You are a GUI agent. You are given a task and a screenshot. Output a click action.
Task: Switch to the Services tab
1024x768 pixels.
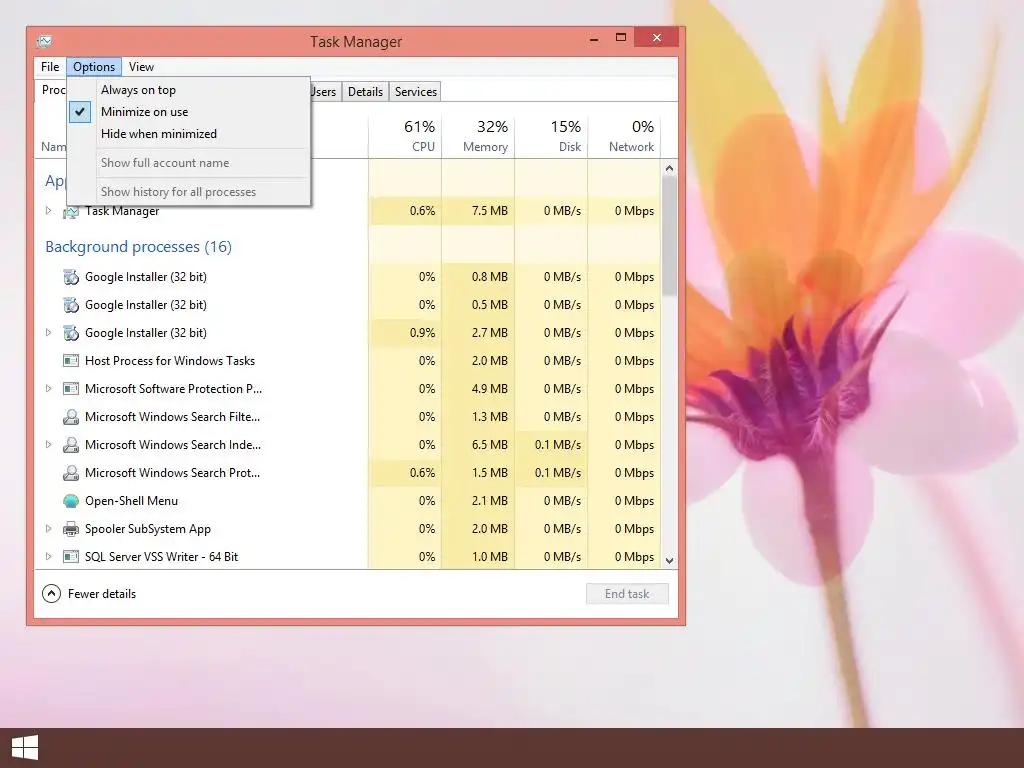[415, 91]
